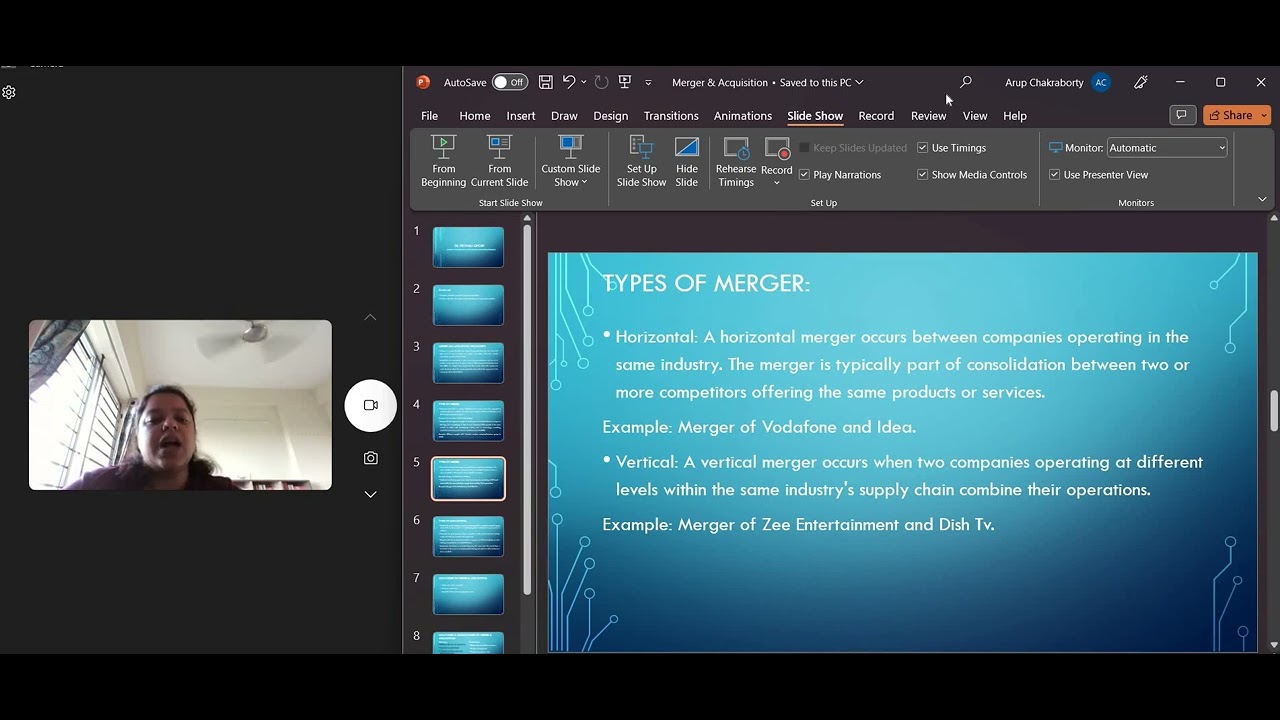Open the Comments pane icon
This screenshot has height=720, width=1280.
click(1182, 115)
